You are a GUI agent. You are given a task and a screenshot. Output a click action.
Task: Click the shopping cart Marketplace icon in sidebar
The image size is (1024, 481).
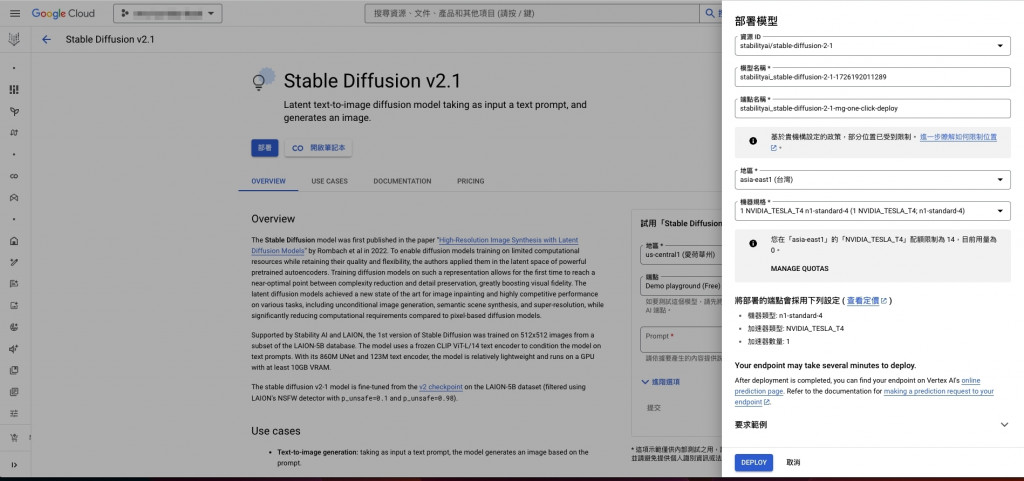tap(14, 437)
